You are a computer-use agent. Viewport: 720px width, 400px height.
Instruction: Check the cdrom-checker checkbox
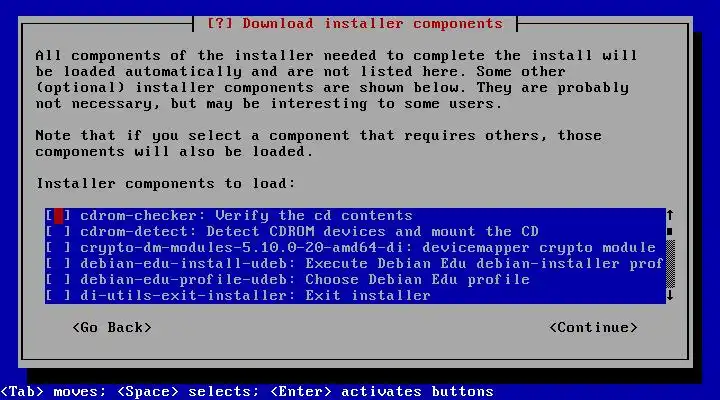click(58, 215)
